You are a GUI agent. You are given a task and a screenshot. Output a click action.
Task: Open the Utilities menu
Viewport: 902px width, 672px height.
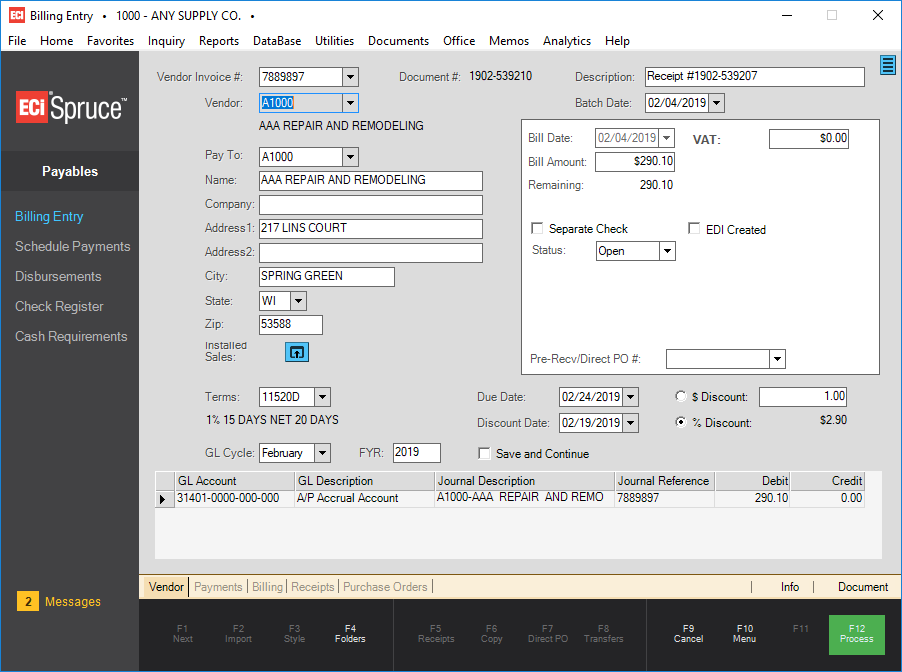point(334,41)
